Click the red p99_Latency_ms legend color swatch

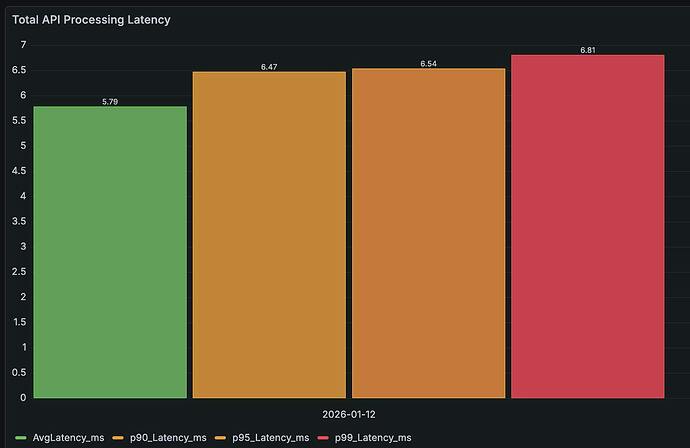(323, 438)
